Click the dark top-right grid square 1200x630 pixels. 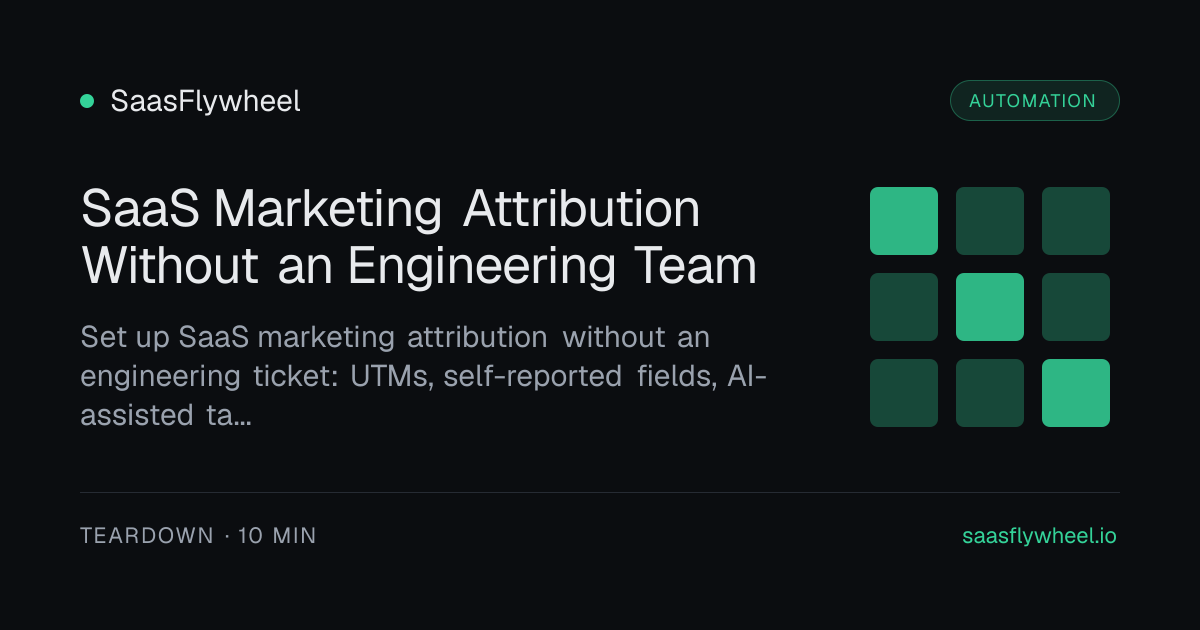[x=1076, y=221]
